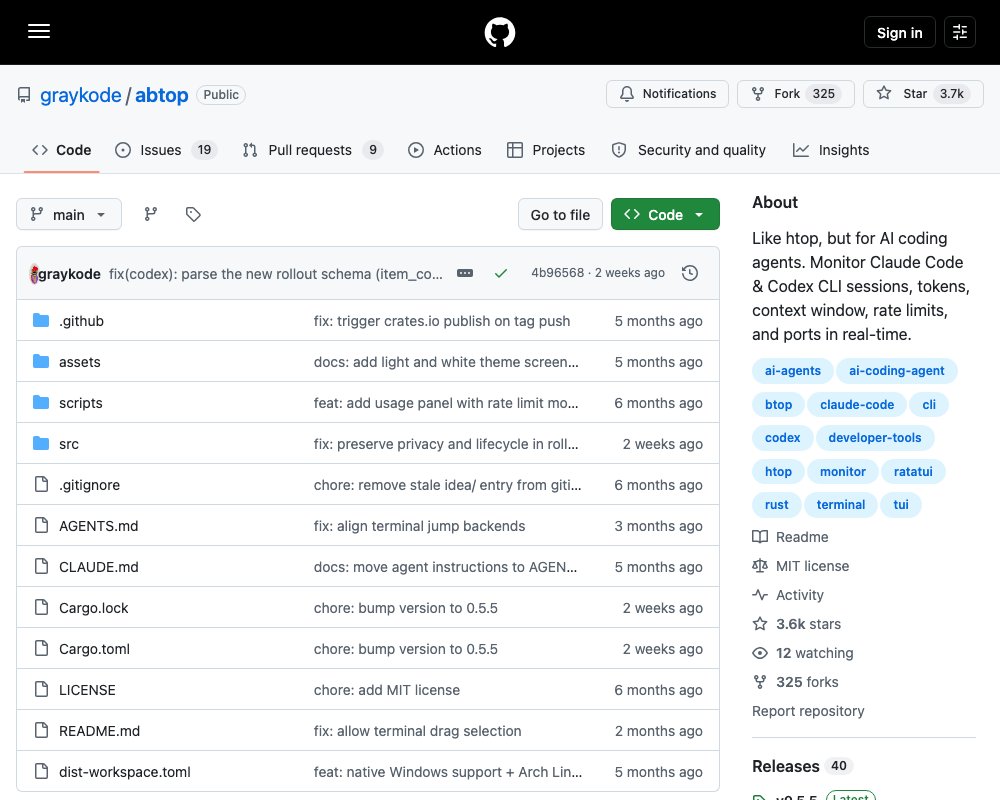This screenshot has width=1000, height=800.
Task: Click the green commit status checkmark
Action: (x=501, y=274)
